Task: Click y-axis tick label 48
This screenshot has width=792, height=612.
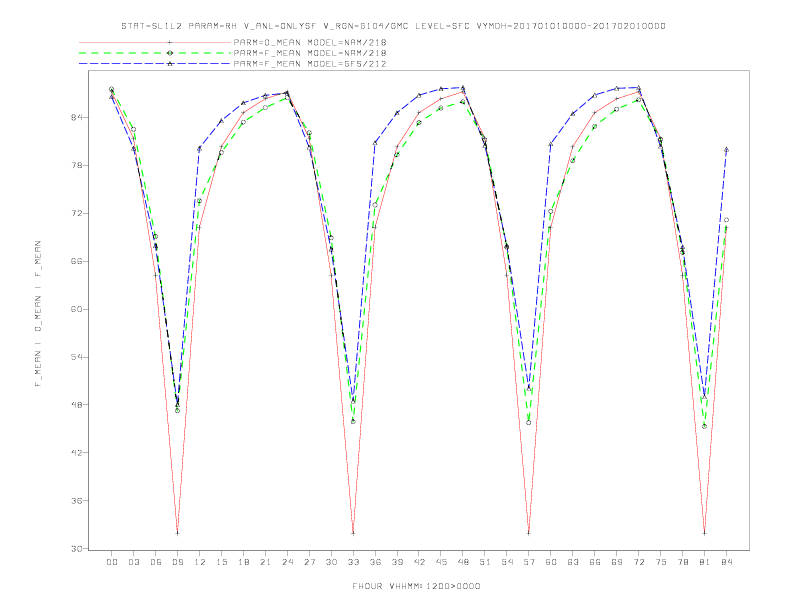Action: (79, 405)
